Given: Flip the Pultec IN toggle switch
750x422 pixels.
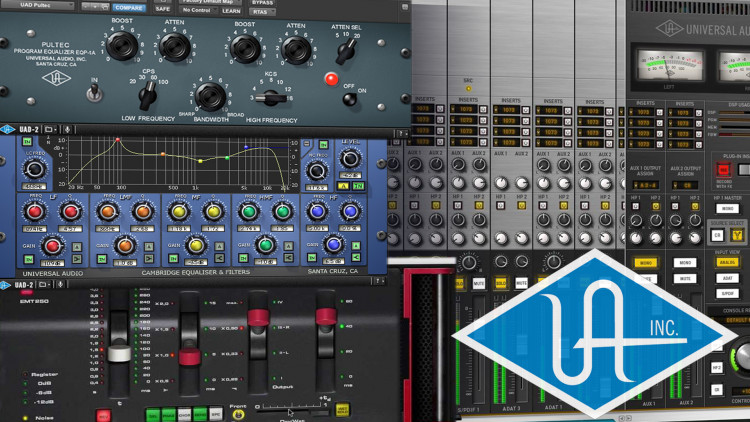Looking at the screenshot, I should click(x=93, y=92).
